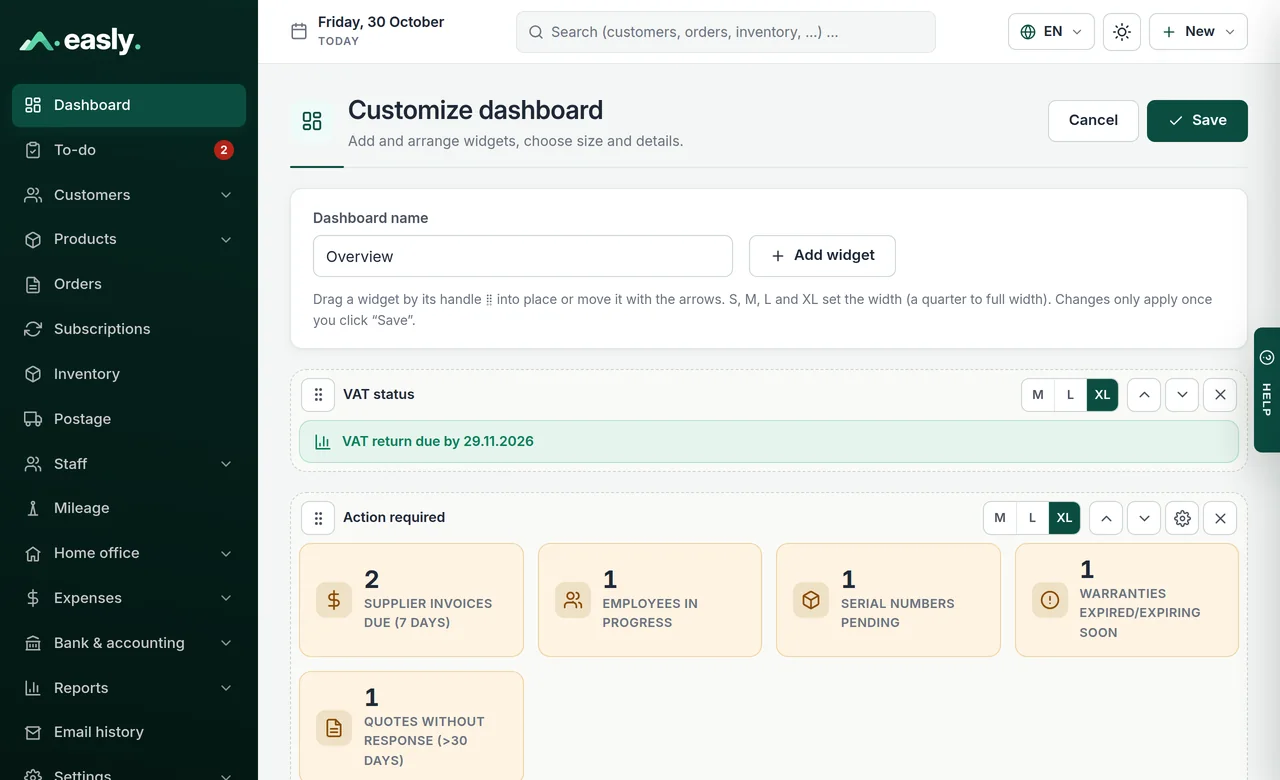The image size is (1280, 780).
Task: Focus the global search box
Action: click(x=726, y=32)
